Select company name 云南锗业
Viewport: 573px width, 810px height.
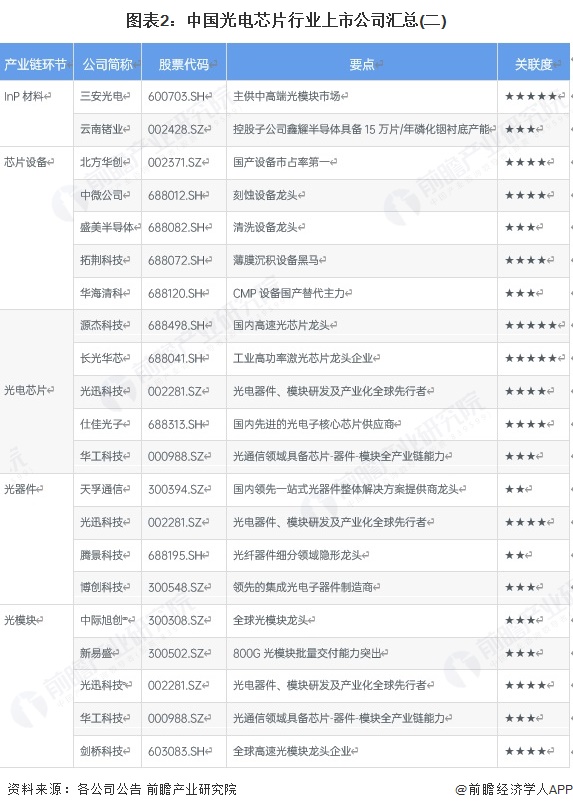pyautogui.click(x=101, y=129)
